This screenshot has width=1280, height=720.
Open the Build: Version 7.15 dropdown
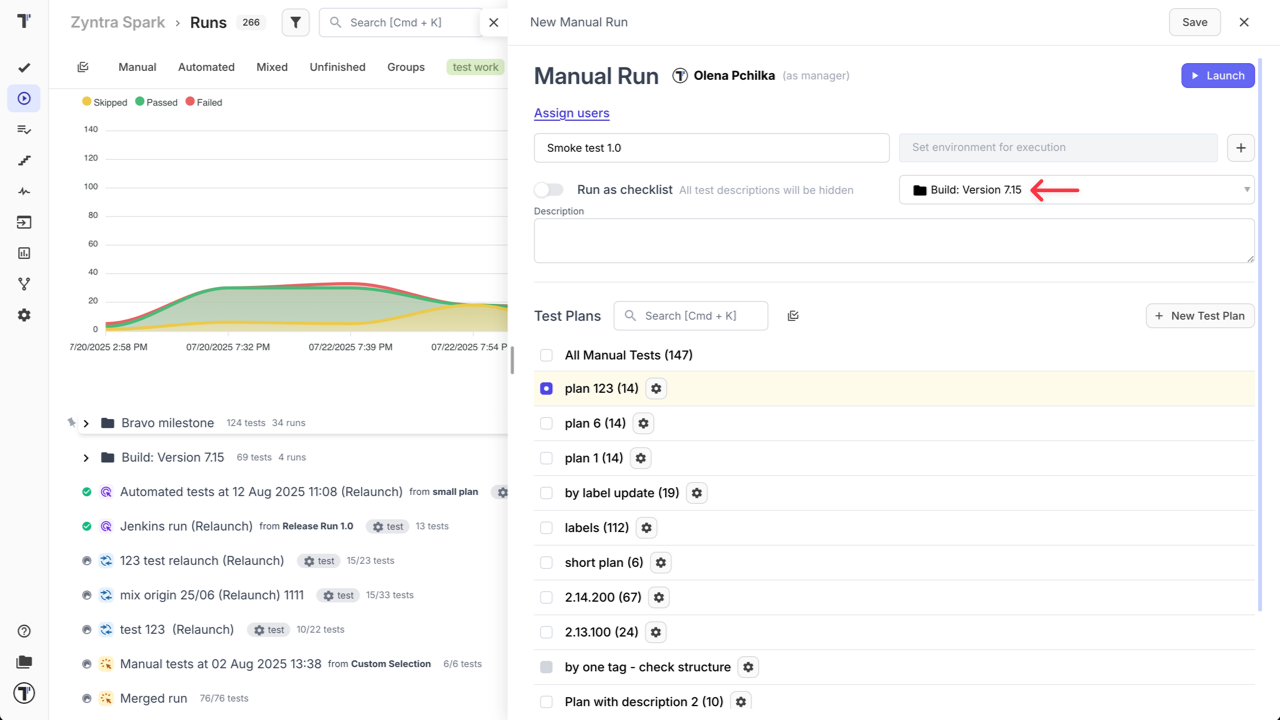[1075, 189]
